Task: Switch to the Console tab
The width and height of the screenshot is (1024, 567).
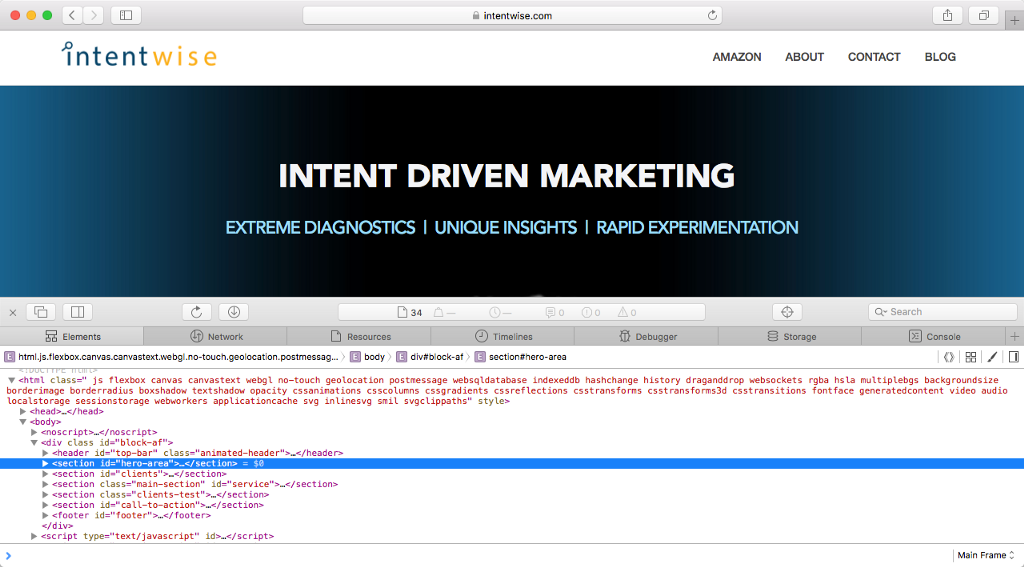Action: [x=934, y=336]
